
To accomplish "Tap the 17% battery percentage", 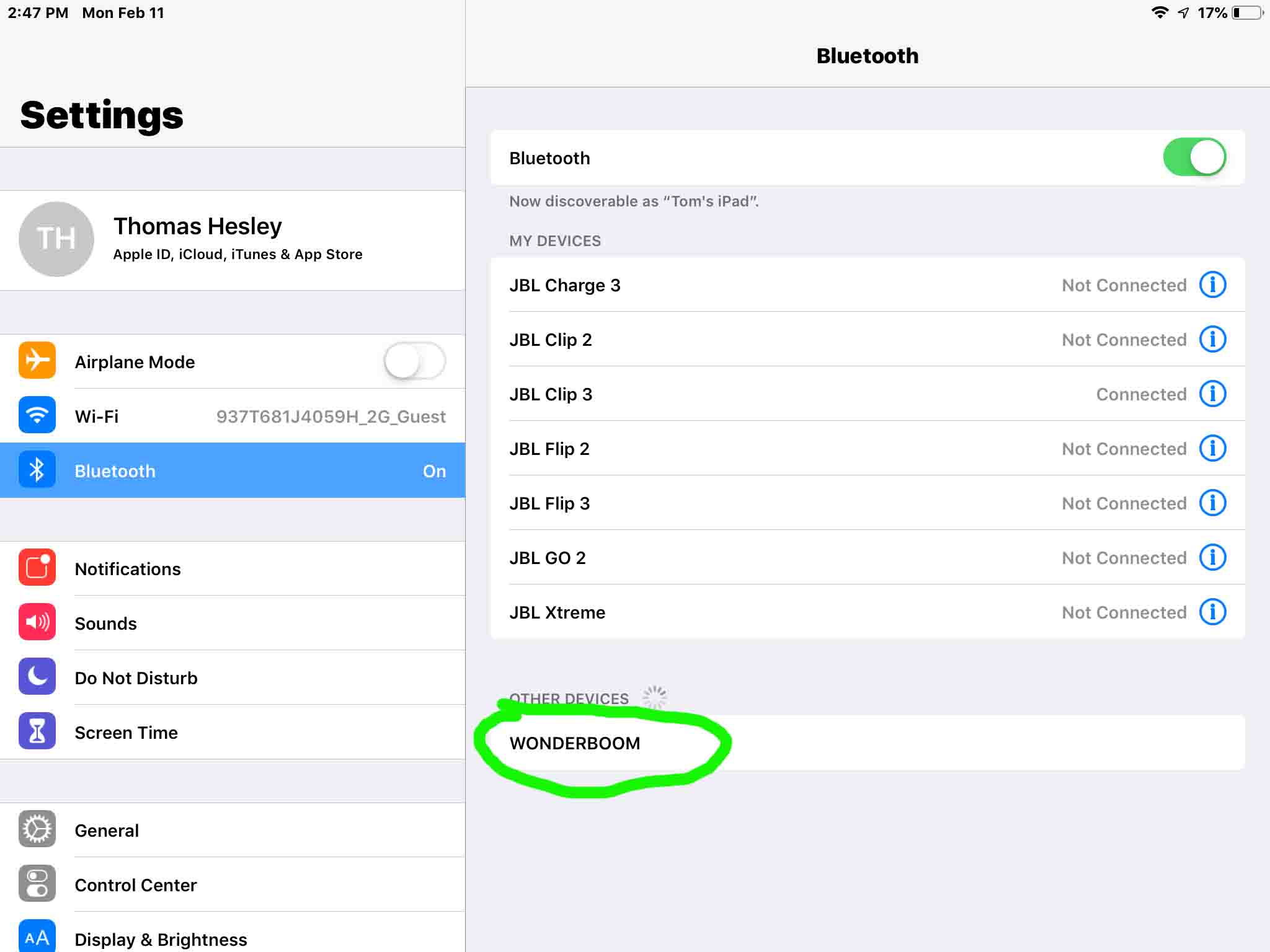I will click(1212, 12).
